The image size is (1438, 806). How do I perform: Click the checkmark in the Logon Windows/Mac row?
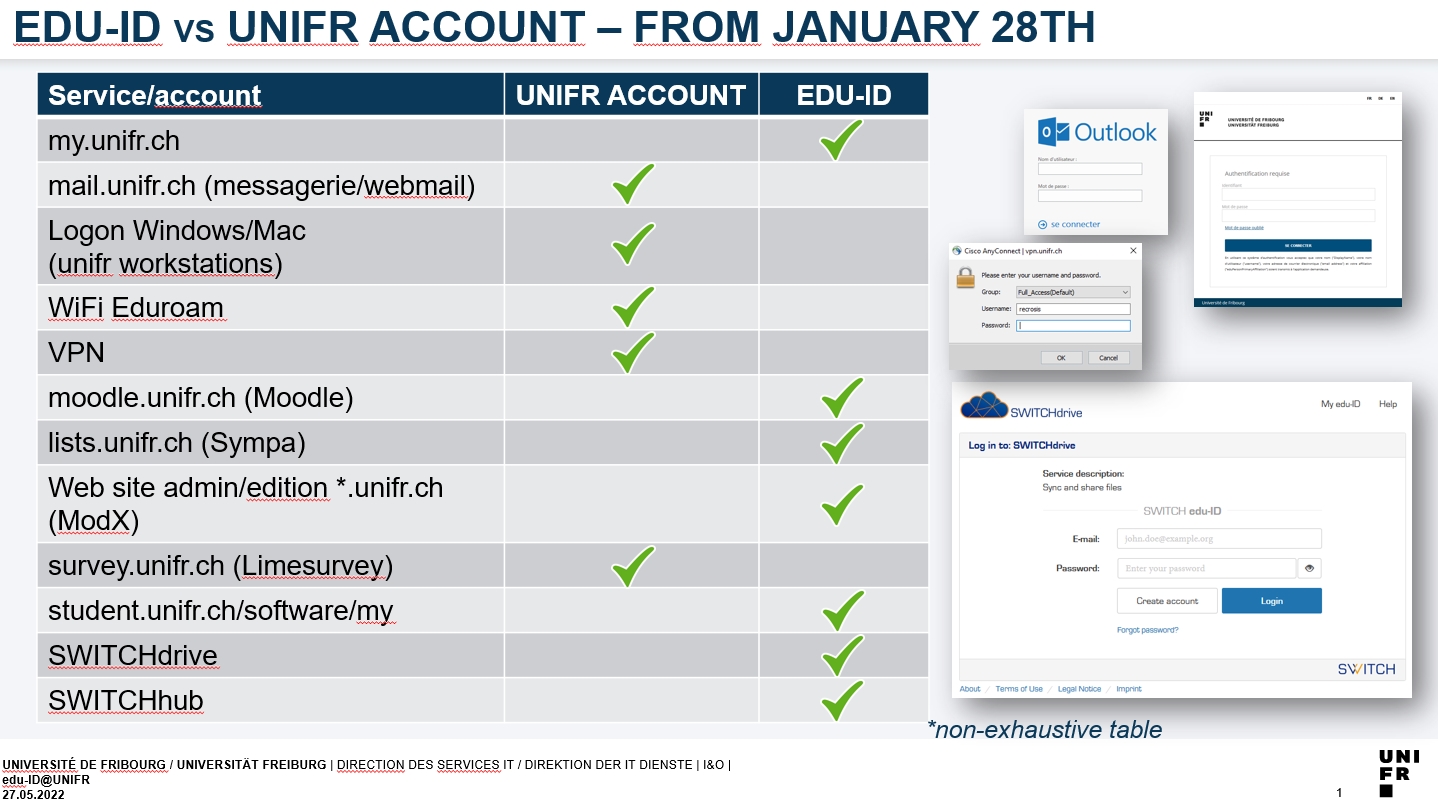[x=633, y=244]
